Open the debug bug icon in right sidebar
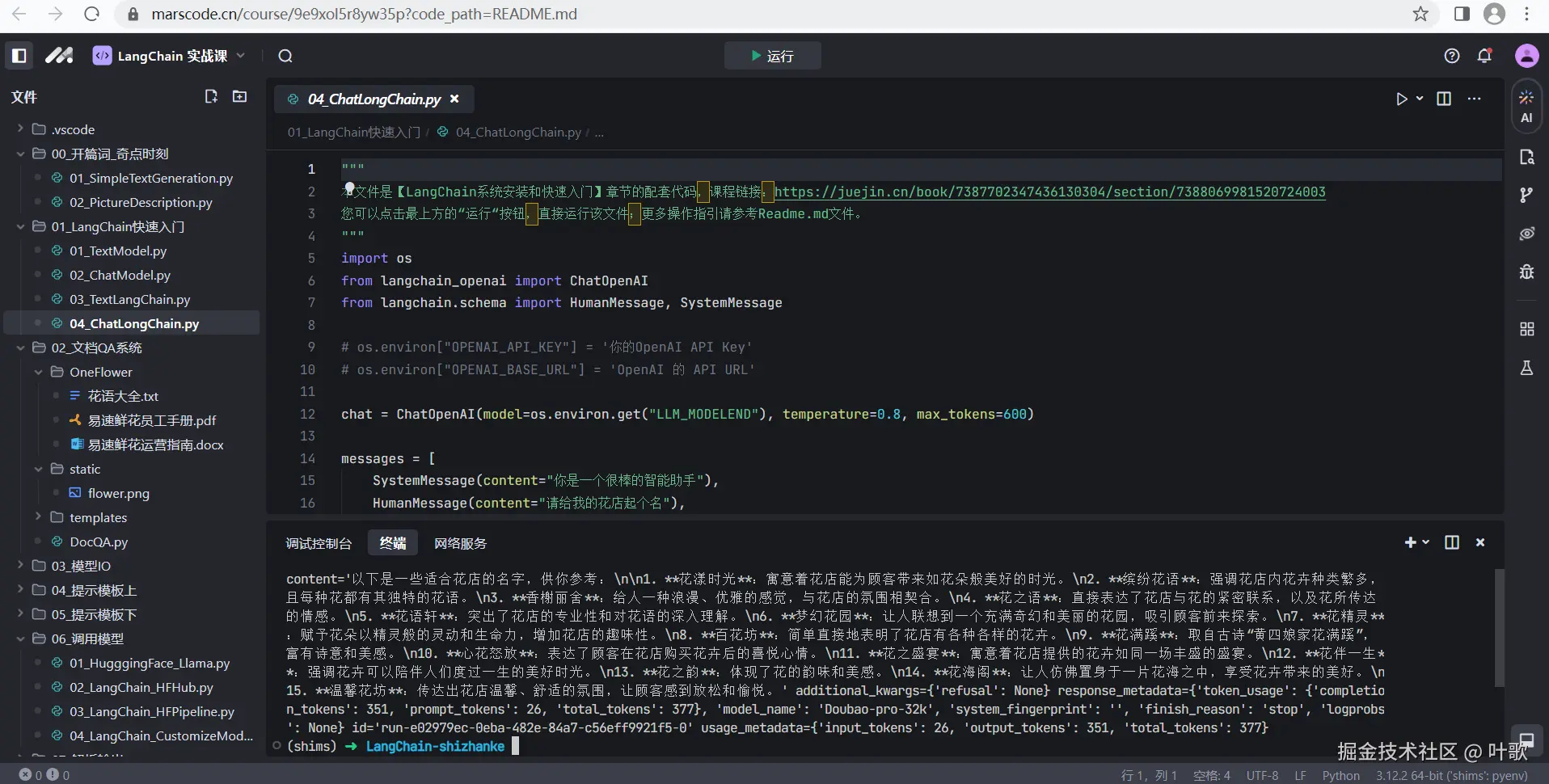 [1526, 272]
